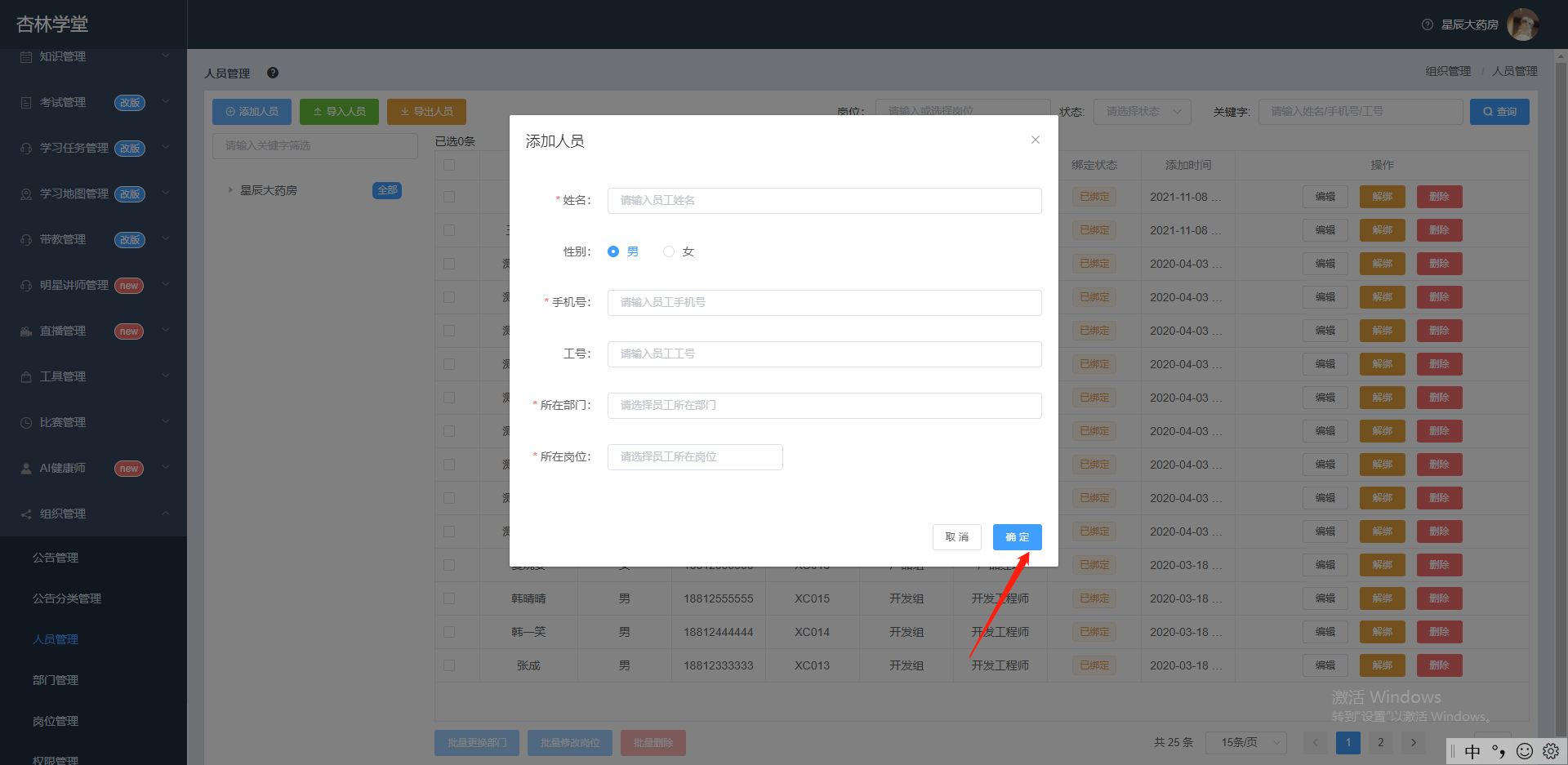The width and height of the screenshot is (1568, 765).
Task: Open IME settings gear in the input toolbar
Action: coord(1551,751)
